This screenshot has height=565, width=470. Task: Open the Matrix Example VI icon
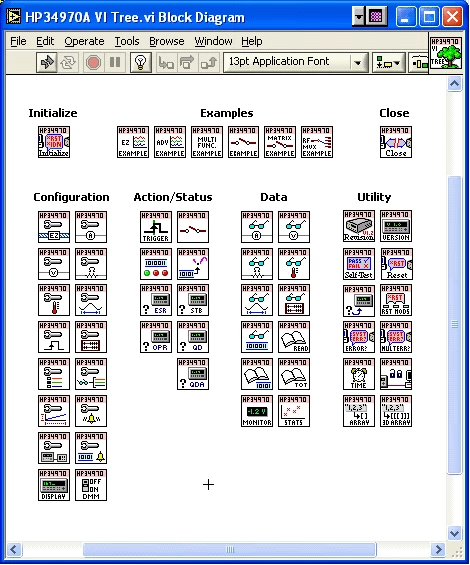point(280,142)
